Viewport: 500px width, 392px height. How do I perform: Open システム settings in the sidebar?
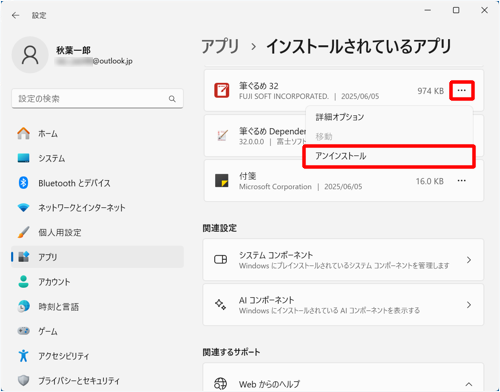pyautogui.click(x=97, y=158)
